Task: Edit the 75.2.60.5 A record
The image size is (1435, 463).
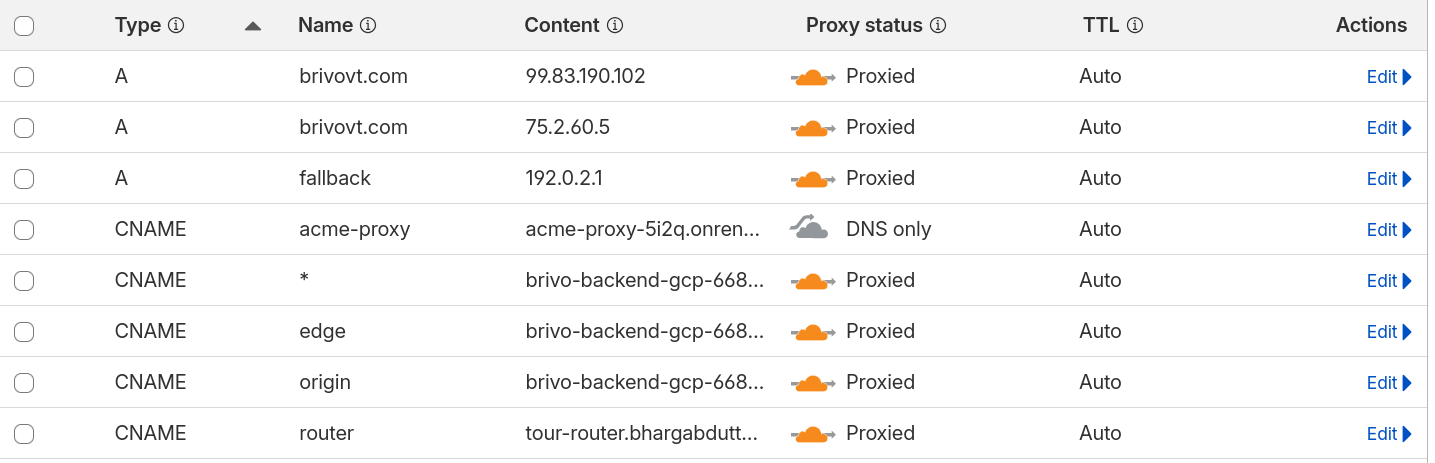Action: [1382, 128]
